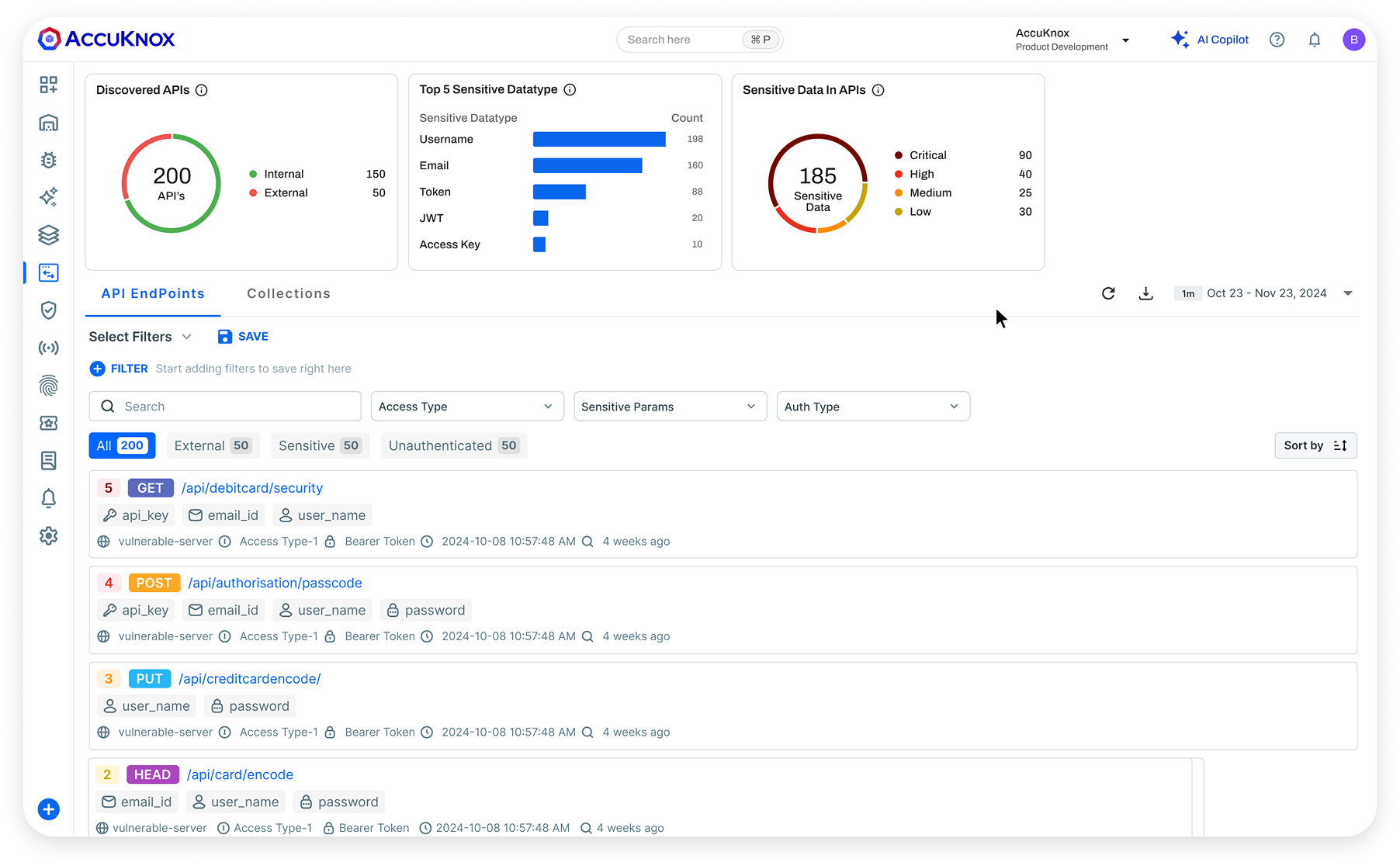Click the shield check sidebar icon

(48, 310)
